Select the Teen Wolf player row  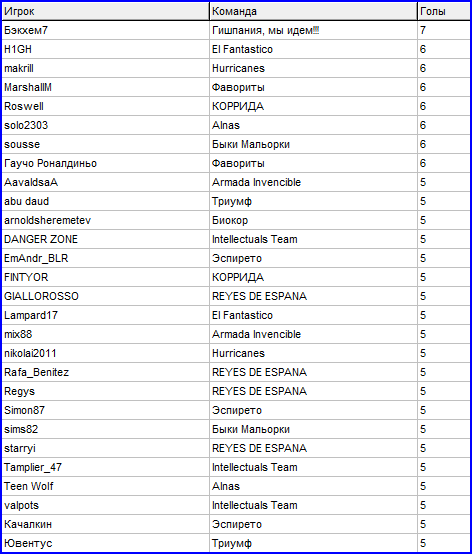coord(236,487)
